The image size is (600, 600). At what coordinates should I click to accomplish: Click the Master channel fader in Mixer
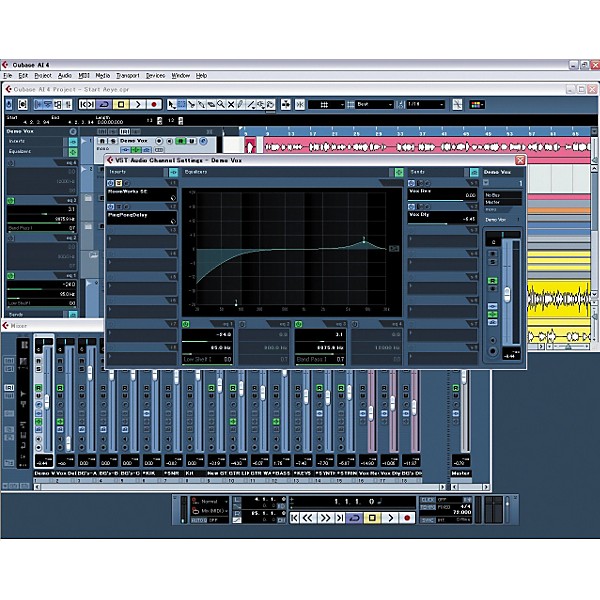click(464, 377)
